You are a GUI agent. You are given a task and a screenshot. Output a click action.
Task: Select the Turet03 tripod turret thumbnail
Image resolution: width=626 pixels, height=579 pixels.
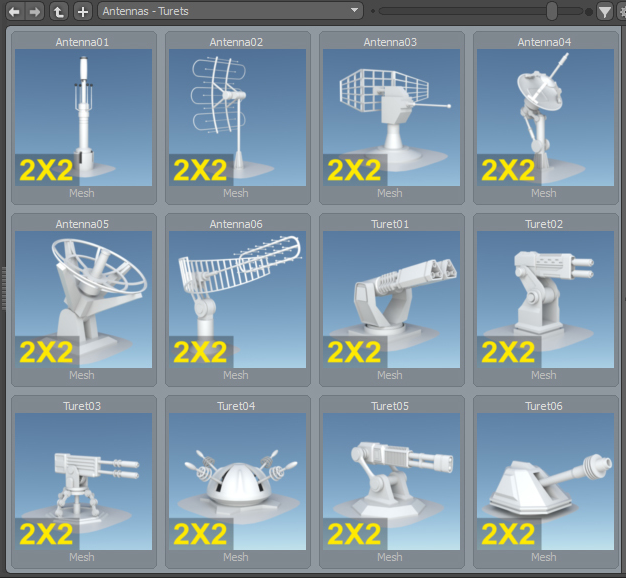[x=83, y=482]
